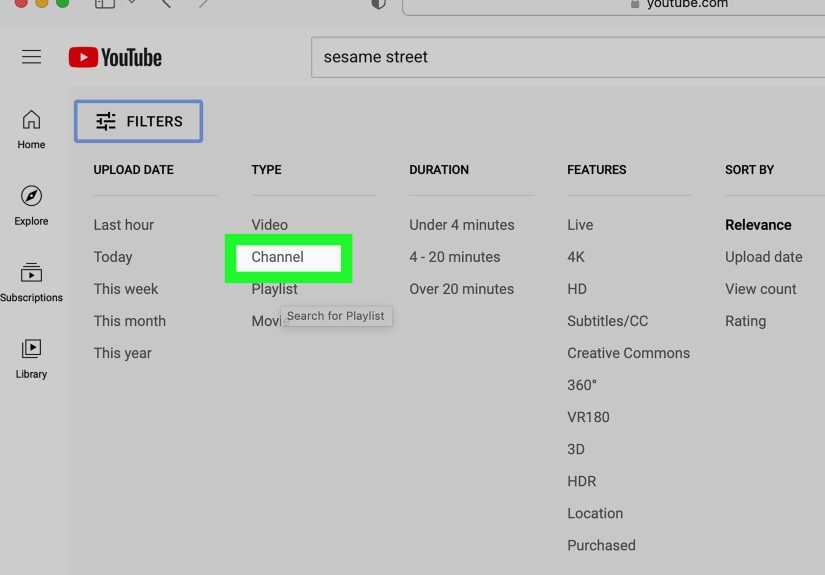Filter by Last hour upload date

[124, 225]
